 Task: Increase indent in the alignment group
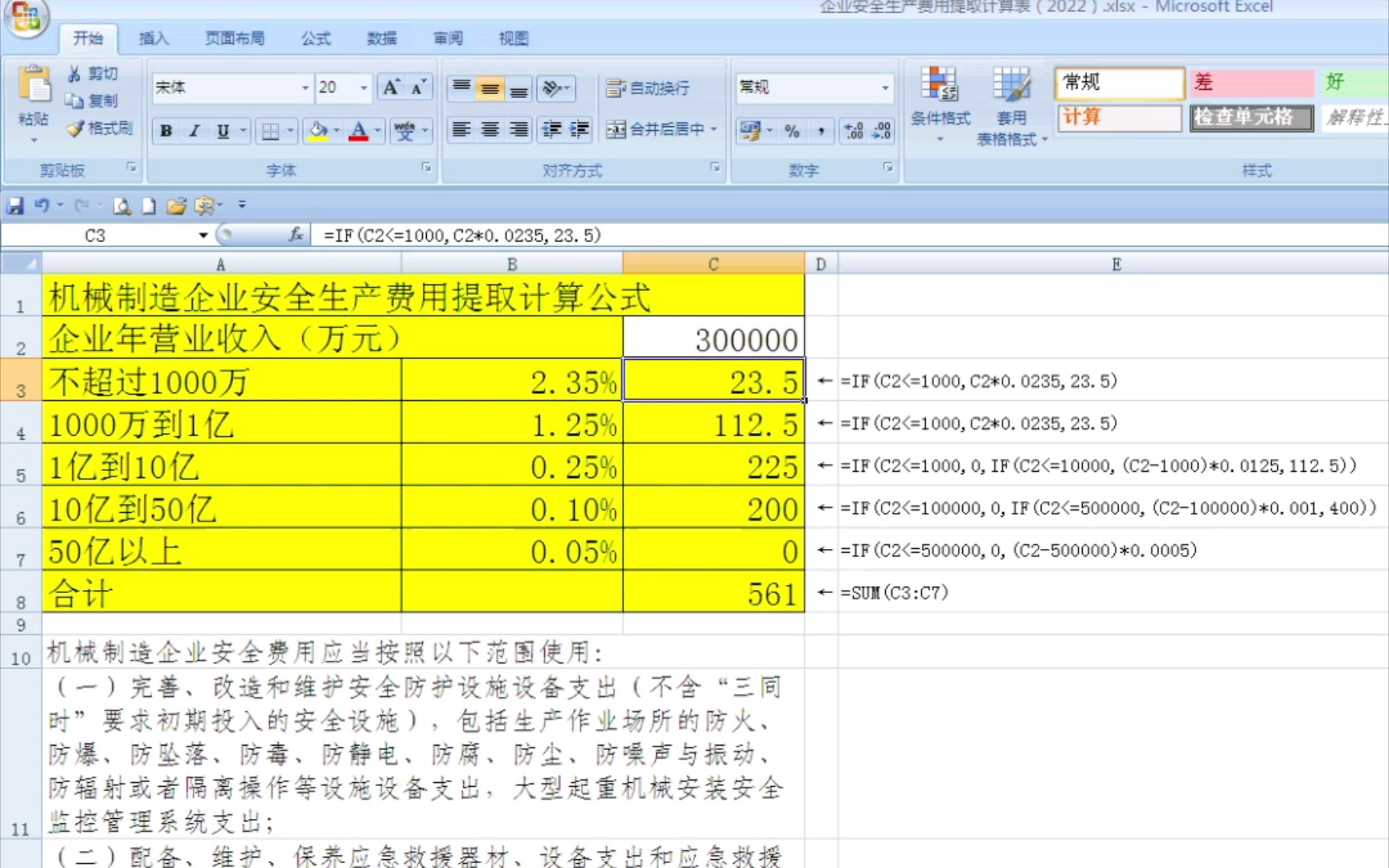(x=580, y=129)
